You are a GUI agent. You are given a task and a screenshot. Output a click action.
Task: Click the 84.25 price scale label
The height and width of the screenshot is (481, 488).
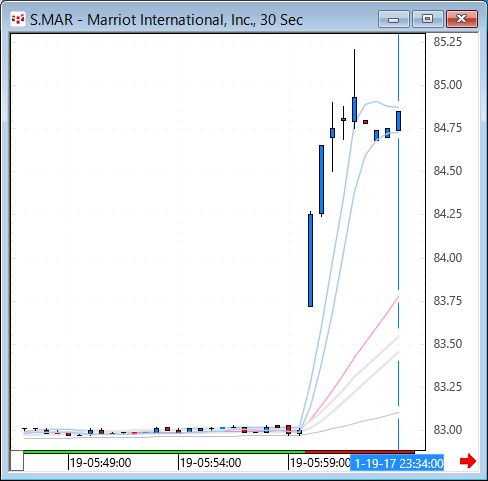[x=448, y=214]
